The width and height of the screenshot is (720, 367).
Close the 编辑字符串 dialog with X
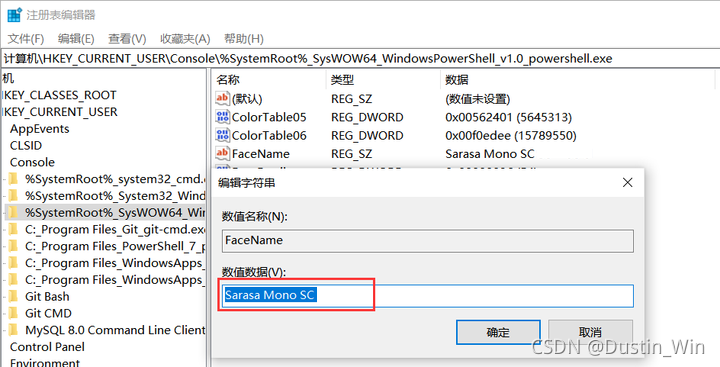(x=627, y=182)
